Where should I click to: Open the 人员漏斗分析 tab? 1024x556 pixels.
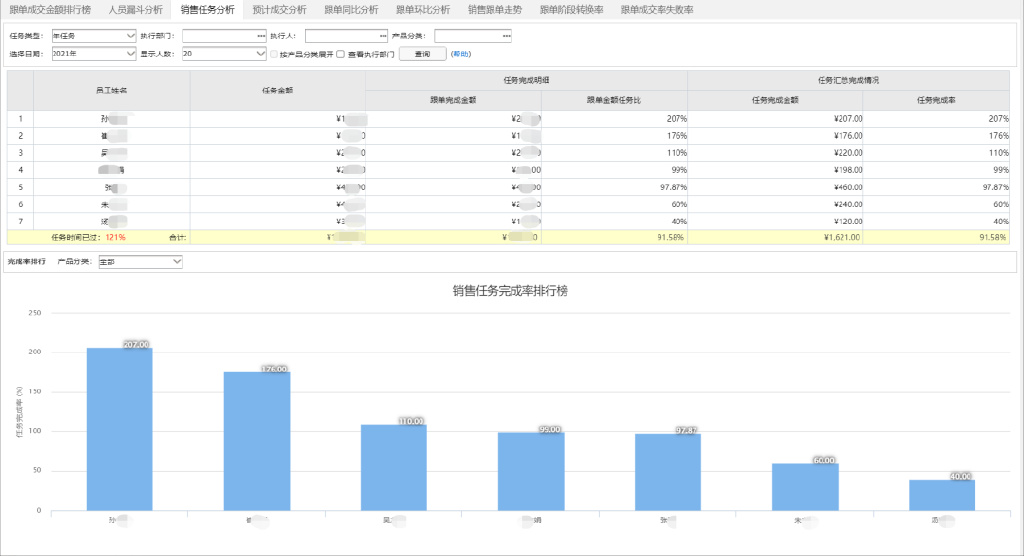[135, 9]
